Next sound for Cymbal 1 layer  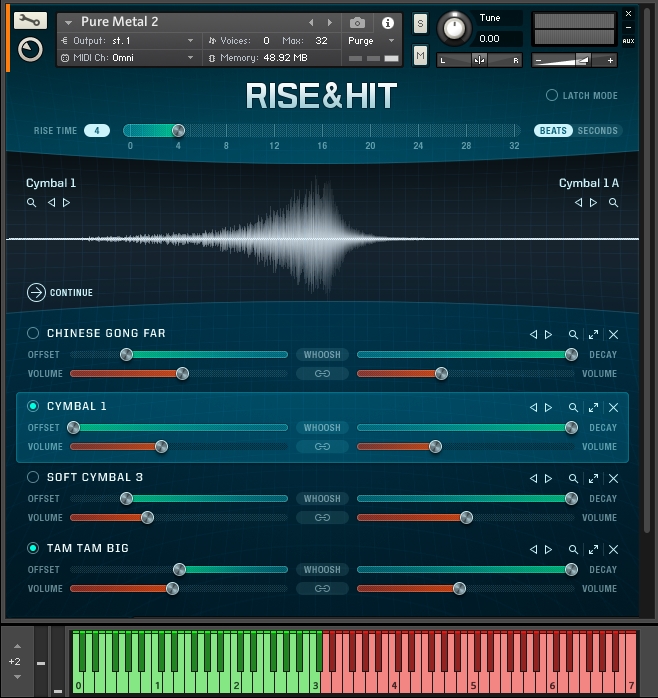[548, 407]
